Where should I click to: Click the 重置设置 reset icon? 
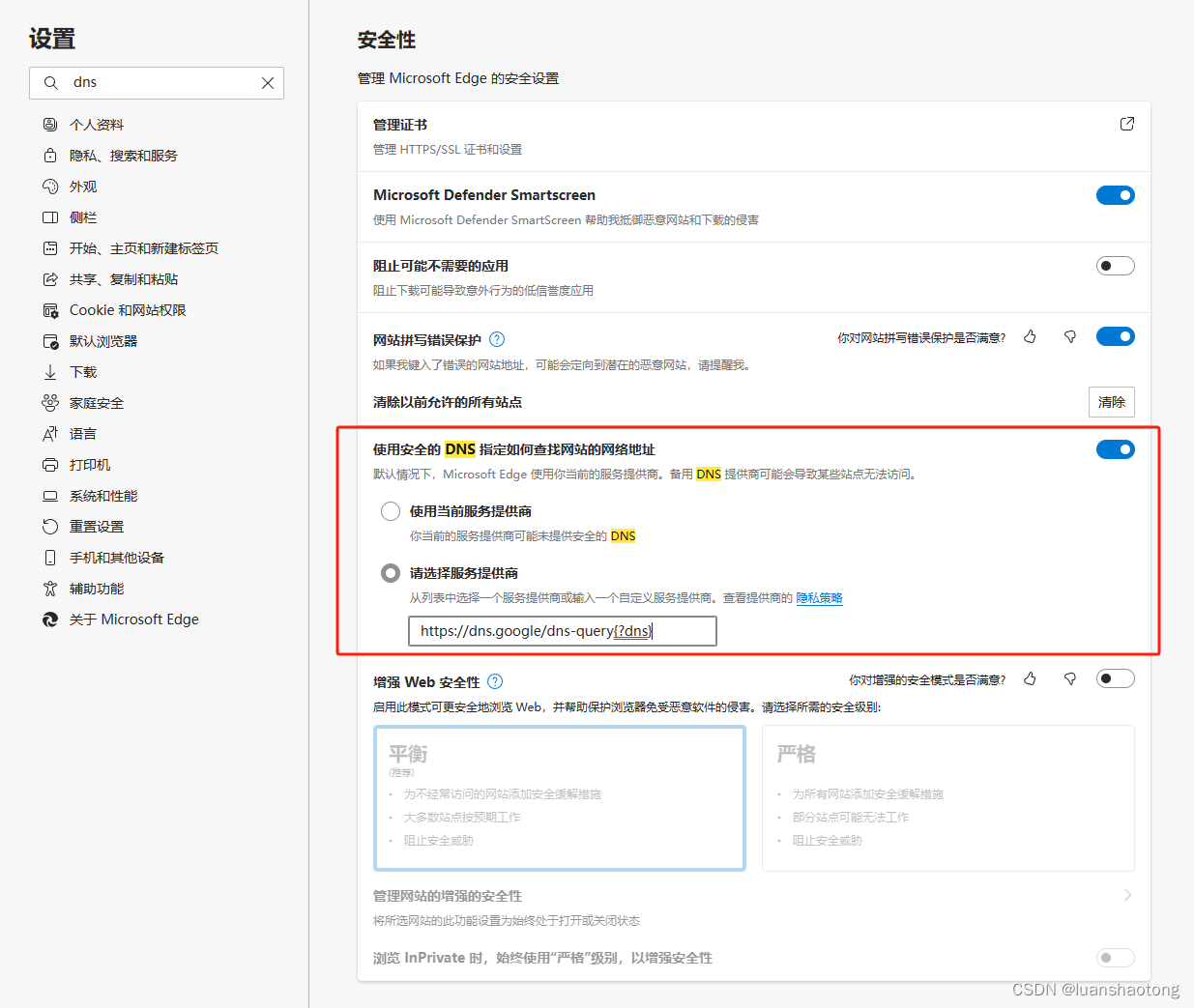50,527
